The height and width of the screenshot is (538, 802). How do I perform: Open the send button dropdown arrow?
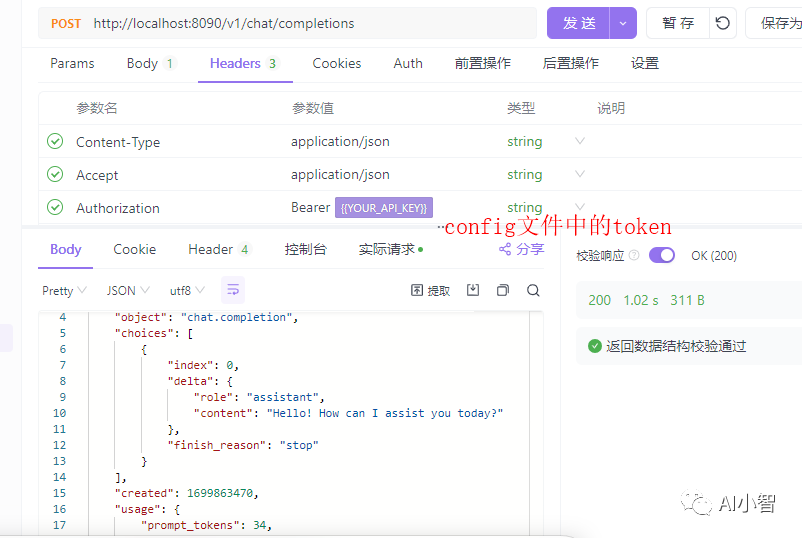623,23
